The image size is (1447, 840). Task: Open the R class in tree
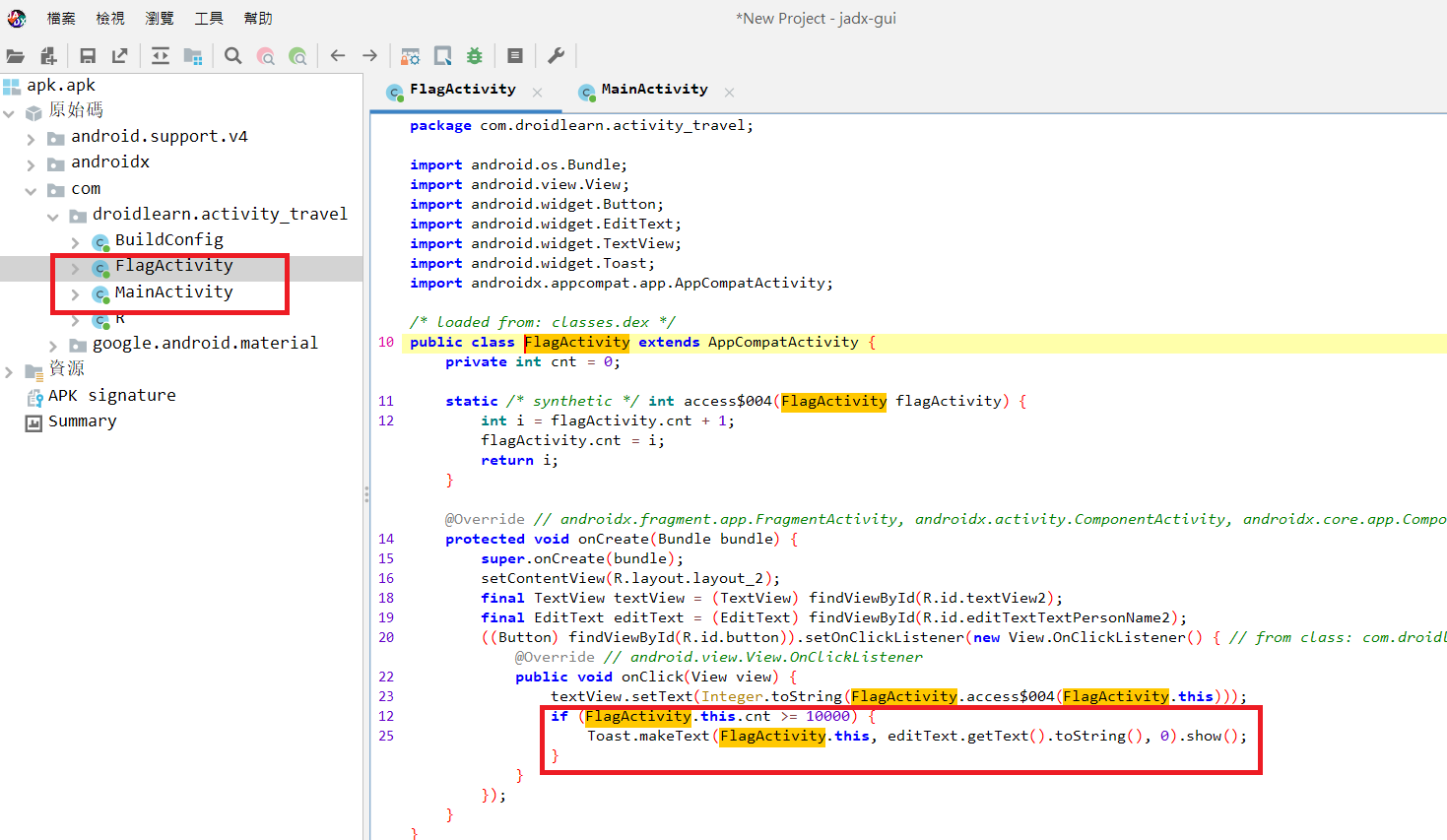point(120,318)
